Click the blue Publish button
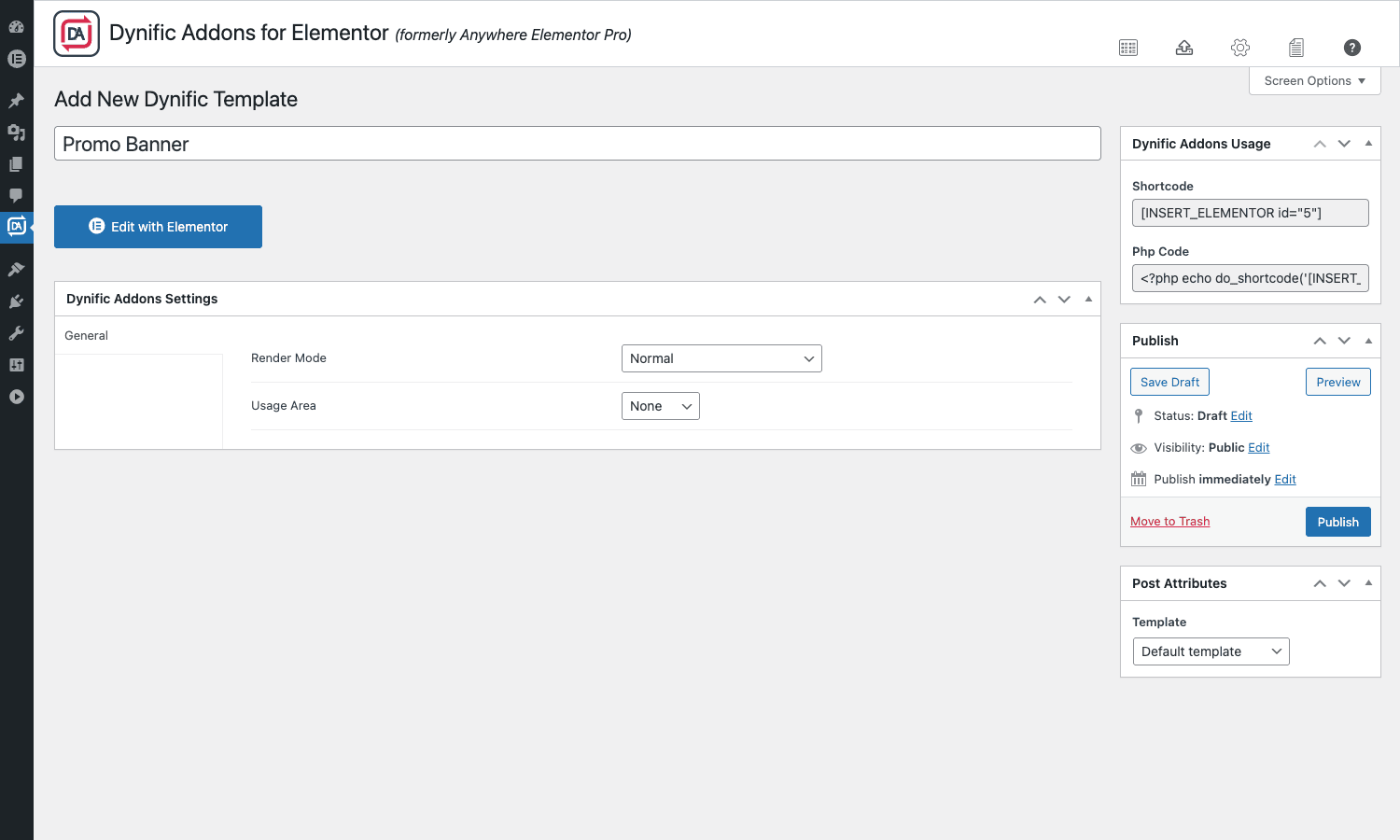 [1338, 522]
